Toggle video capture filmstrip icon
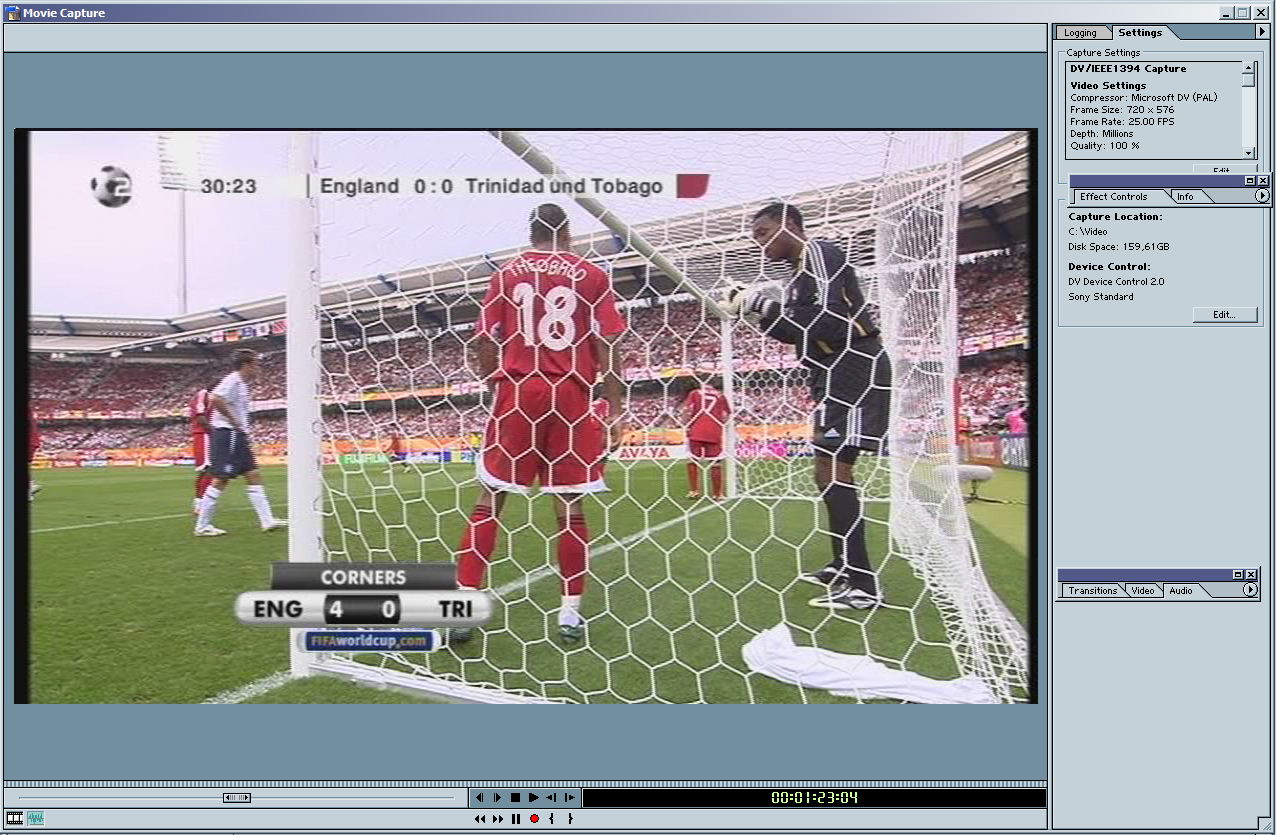This screenshot has width=1276, height=835. [15, 818]
